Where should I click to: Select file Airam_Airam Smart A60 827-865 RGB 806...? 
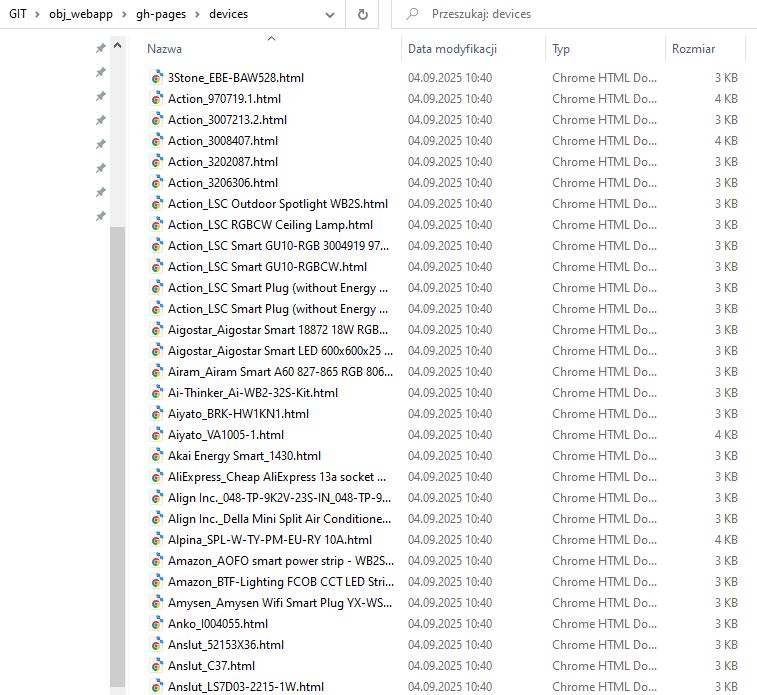click(x=280, y=372)
